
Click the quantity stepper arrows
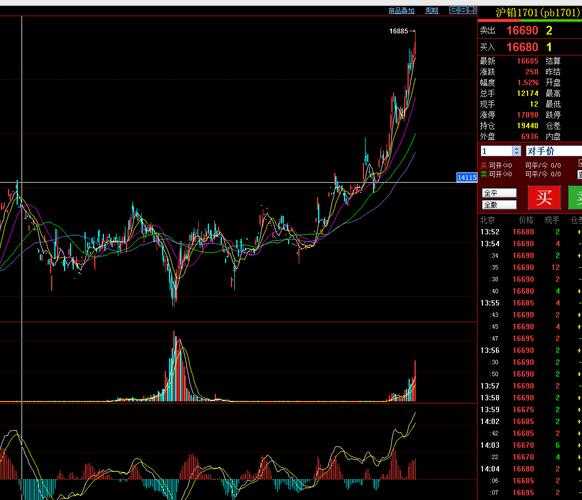coord(516,151)
